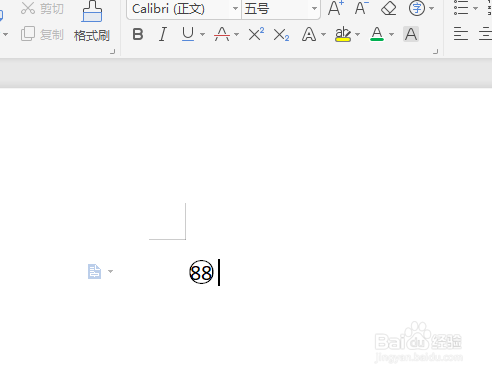Open bullet list dropdown arrow
The image size is (492, 375).
(x=476, y=8)
